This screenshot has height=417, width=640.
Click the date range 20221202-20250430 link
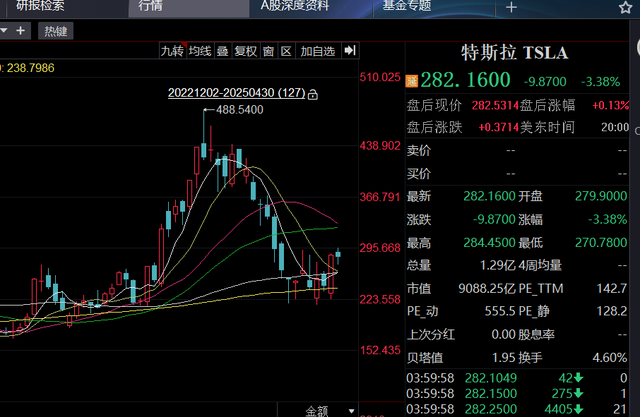[x=237, y=93]
